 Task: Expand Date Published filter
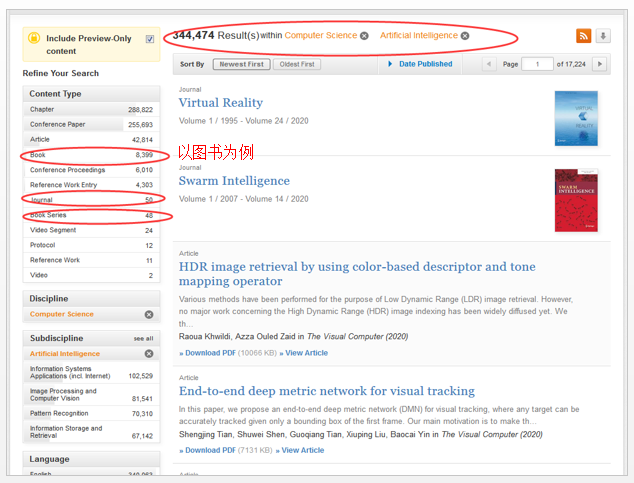point(421,64)
